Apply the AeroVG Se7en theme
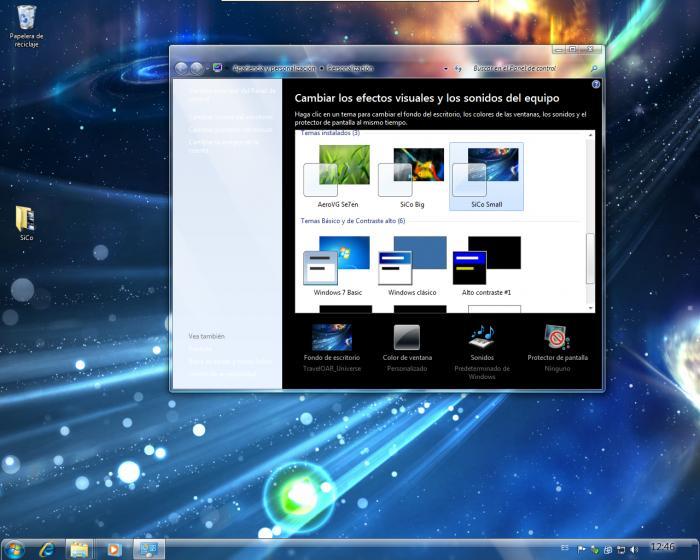 (338, 176)
